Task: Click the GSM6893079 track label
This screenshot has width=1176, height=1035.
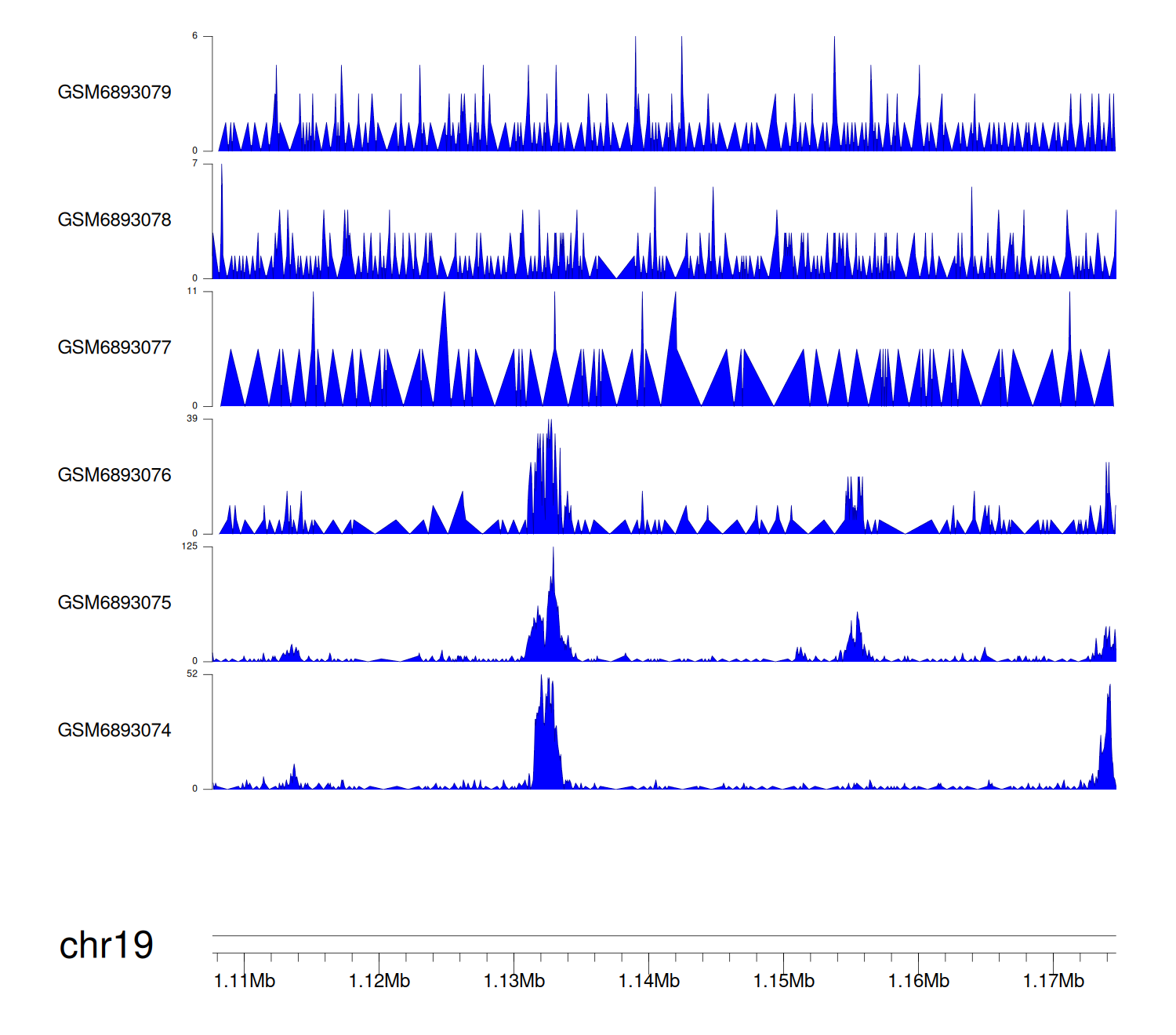Action: (114, 93)
